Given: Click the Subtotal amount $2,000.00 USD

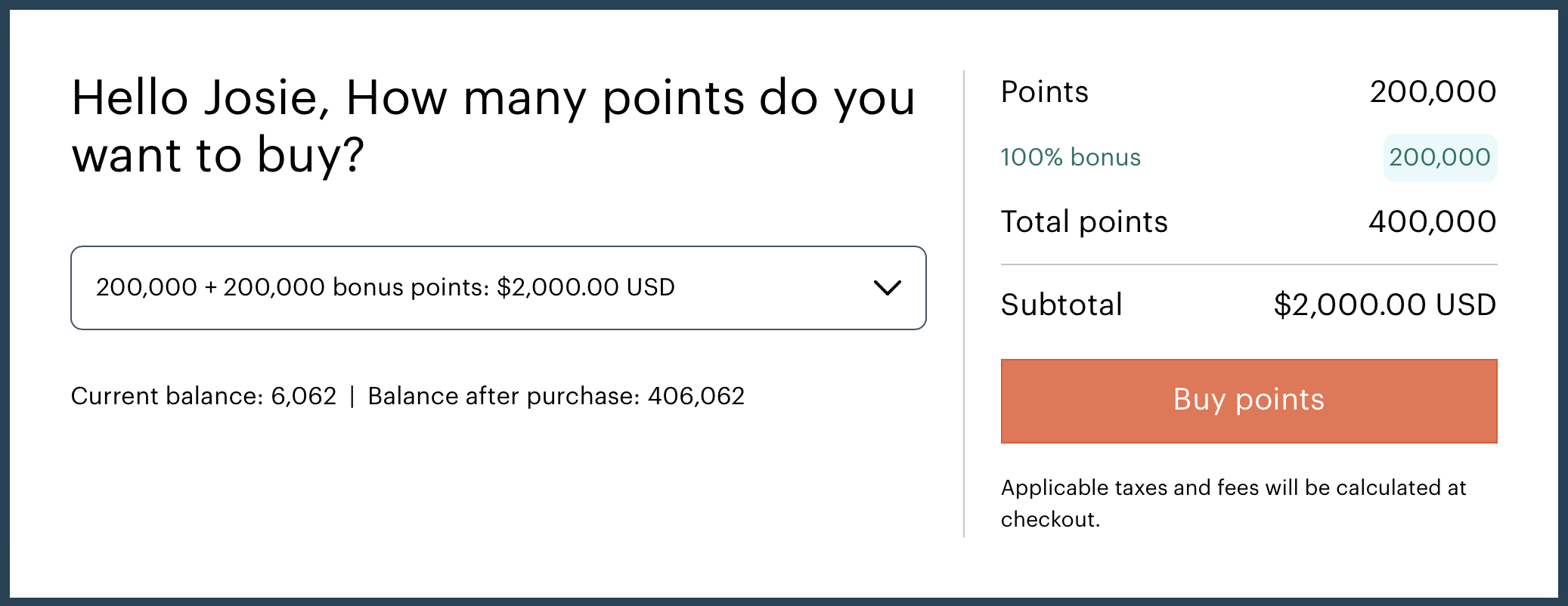Looking at the screenshot, I should pos(1384,305).
